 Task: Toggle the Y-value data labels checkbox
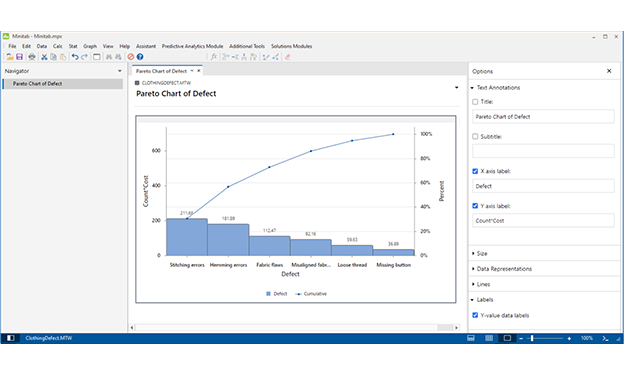point(475,315)
